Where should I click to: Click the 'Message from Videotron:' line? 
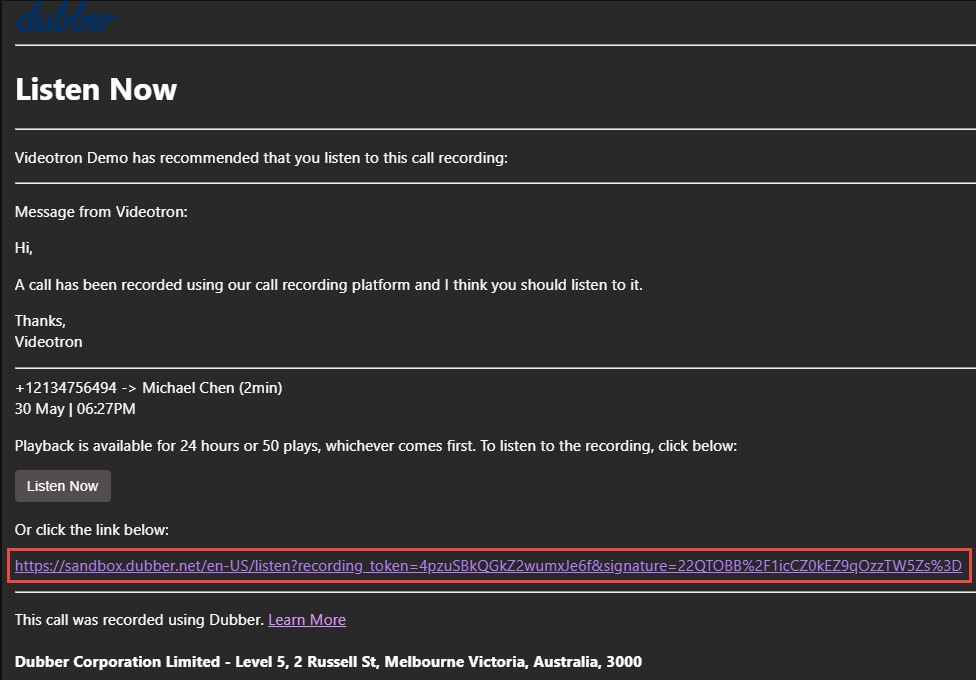pyautogui.click(x=101, y=212)
